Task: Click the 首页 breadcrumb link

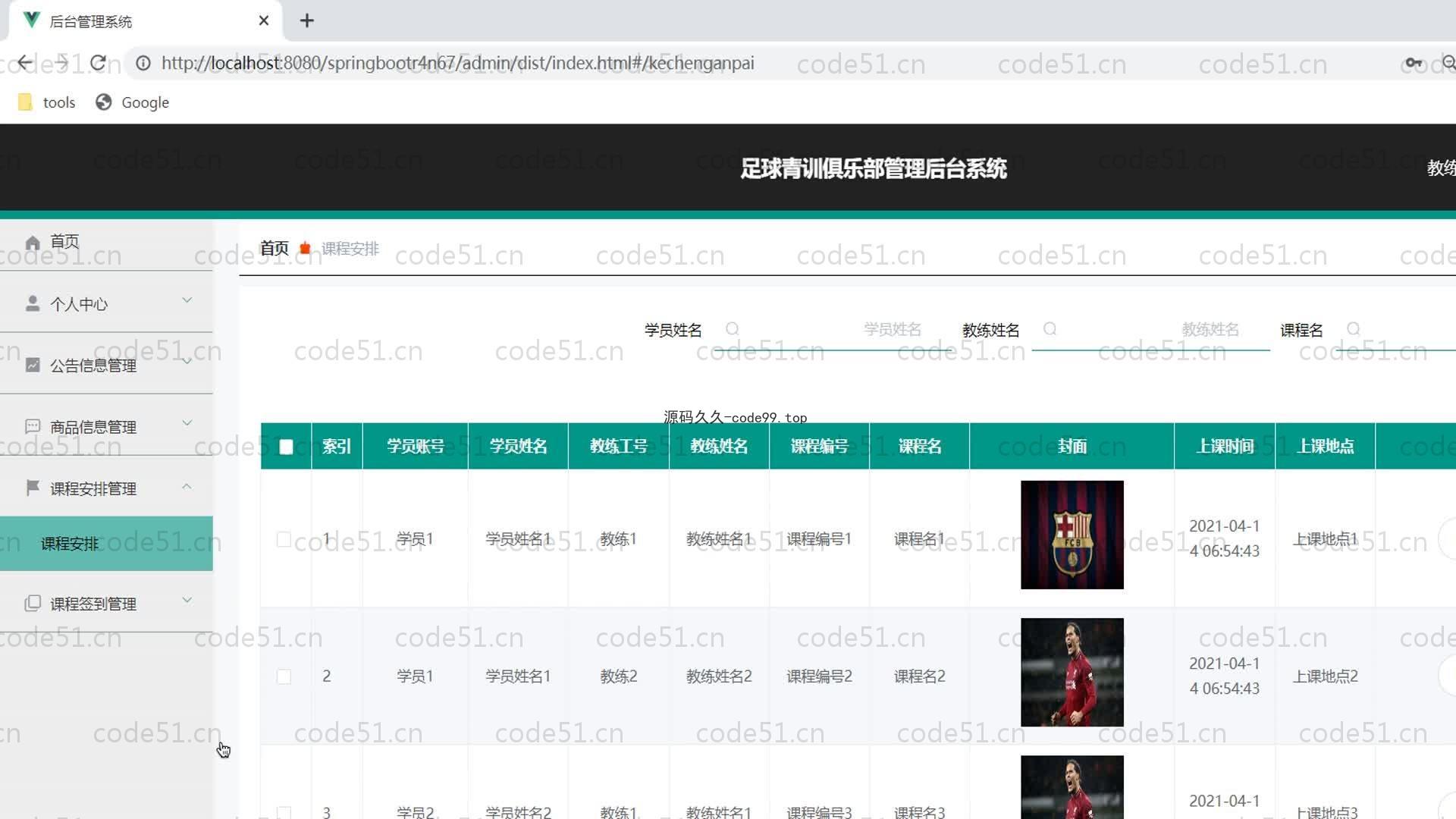Action: 274,249
